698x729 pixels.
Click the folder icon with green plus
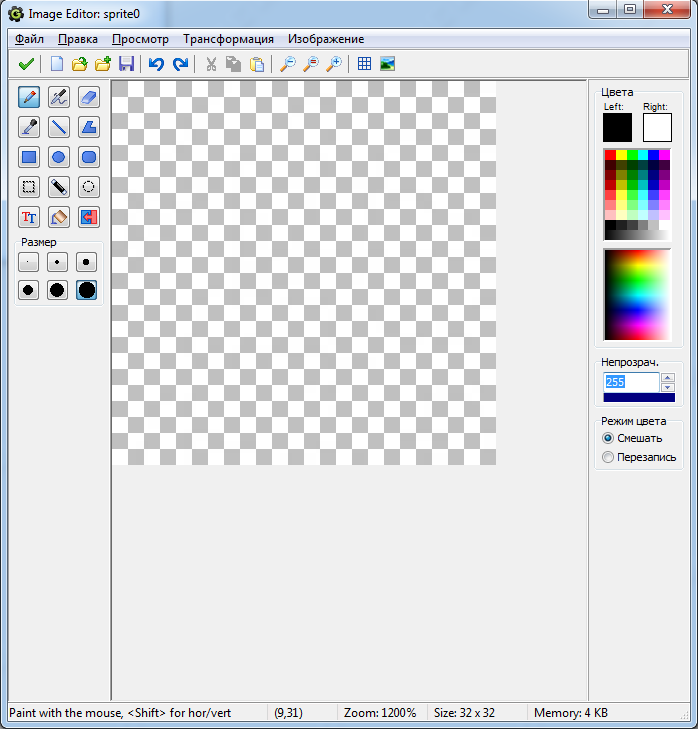(103, 64)
